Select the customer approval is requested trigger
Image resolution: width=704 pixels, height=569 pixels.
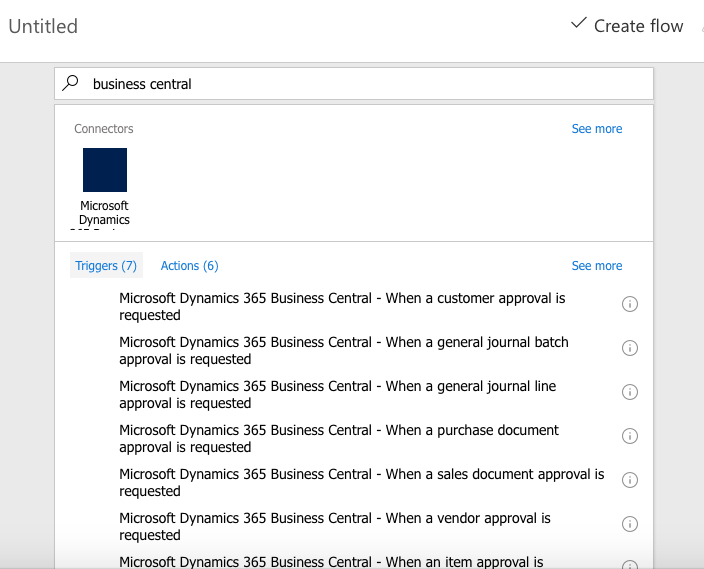(x=342, y=306)
